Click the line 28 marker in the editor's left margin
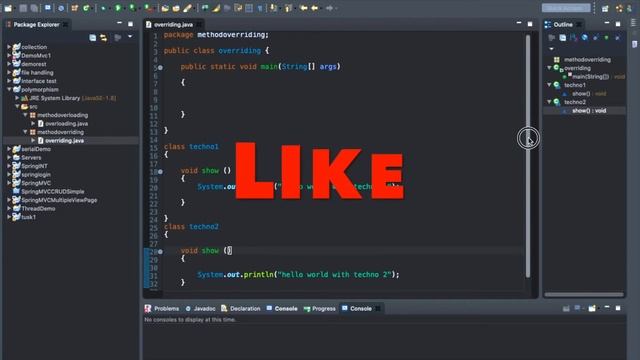Viewport: 640px width, 360px height. [x=160, y=251]
